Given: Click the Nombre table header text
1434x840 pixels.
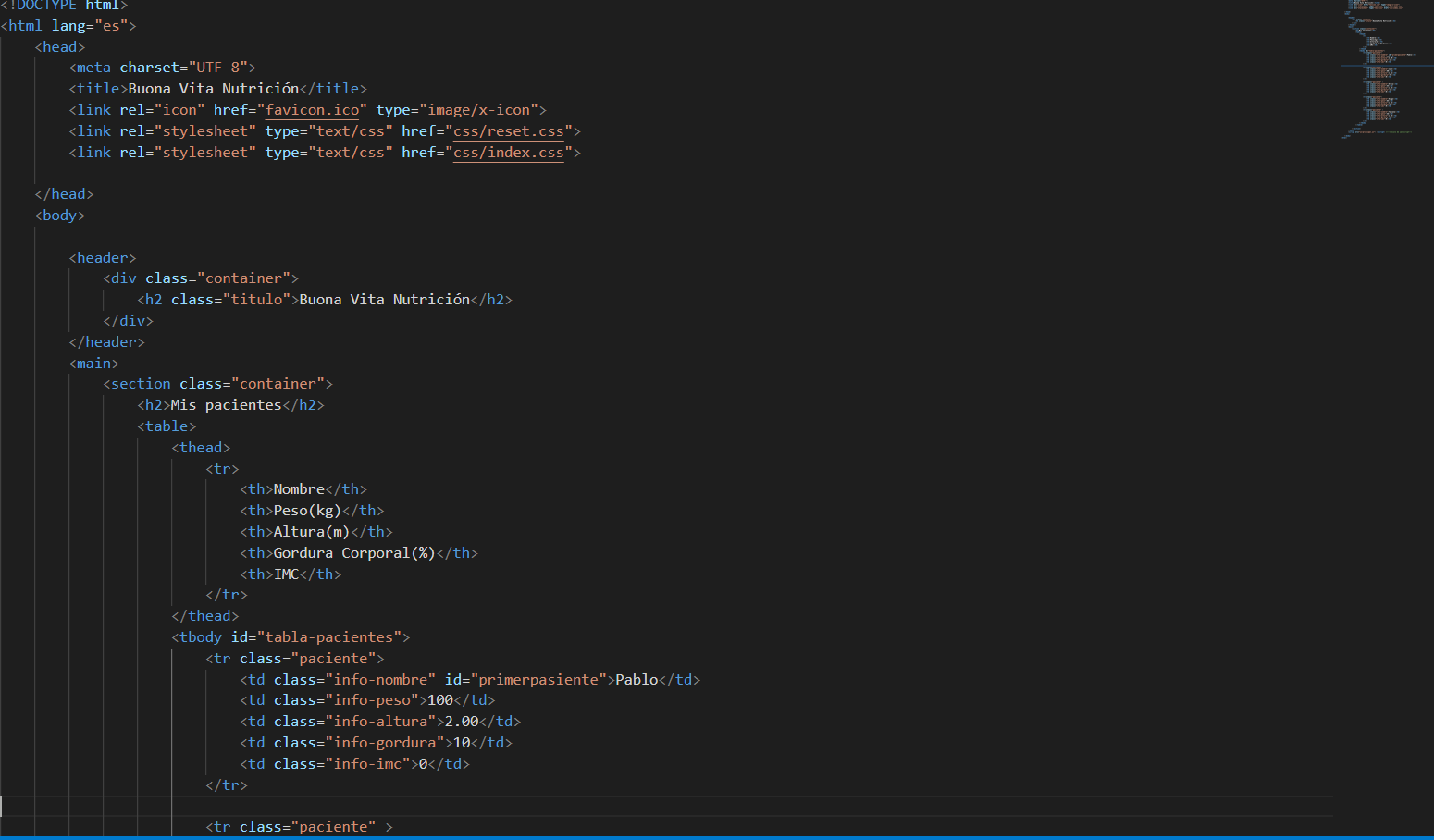Looking at the screenshot, I should point(299,489).
